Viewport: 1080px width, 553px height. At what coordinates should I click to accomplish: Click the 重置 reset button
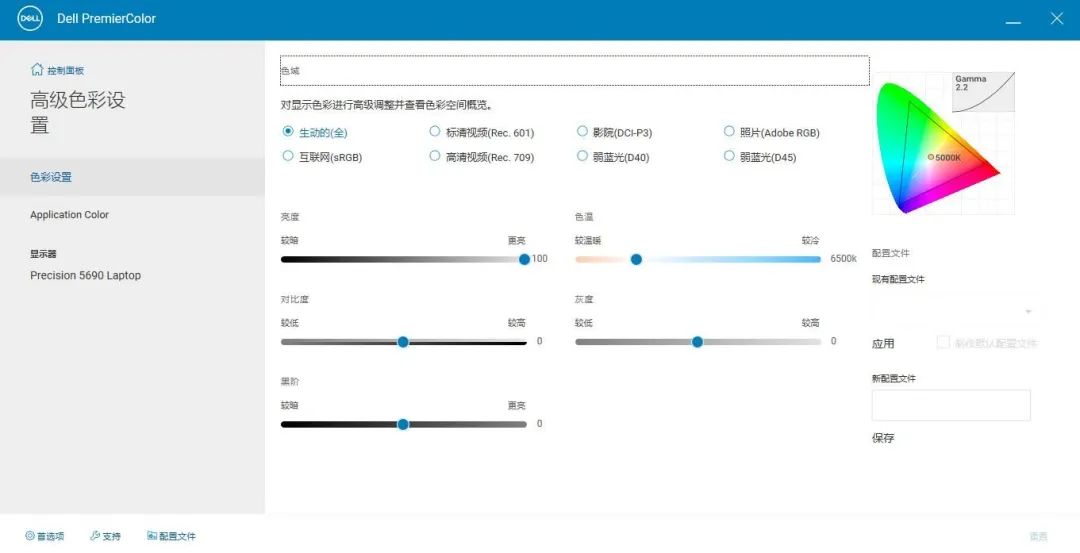pyautogui.click(x=1038, y=536)
